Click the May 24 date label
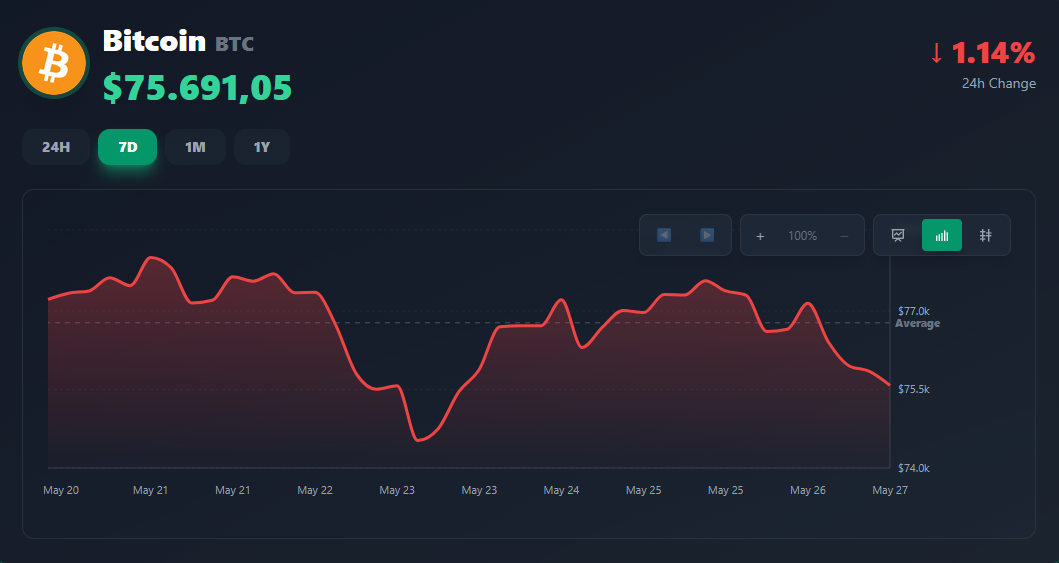The width and height of the screenshot is (1059, 563). click(x=561, y=490)
